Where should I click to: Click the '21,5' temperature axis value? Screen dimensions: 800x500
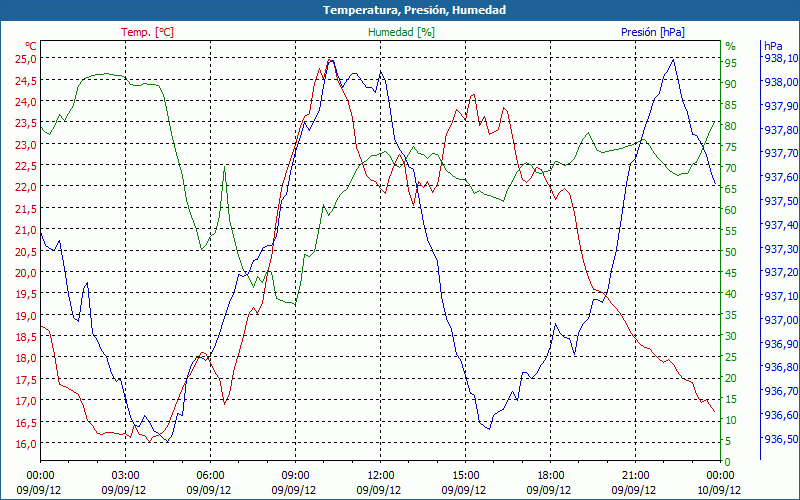25,209
